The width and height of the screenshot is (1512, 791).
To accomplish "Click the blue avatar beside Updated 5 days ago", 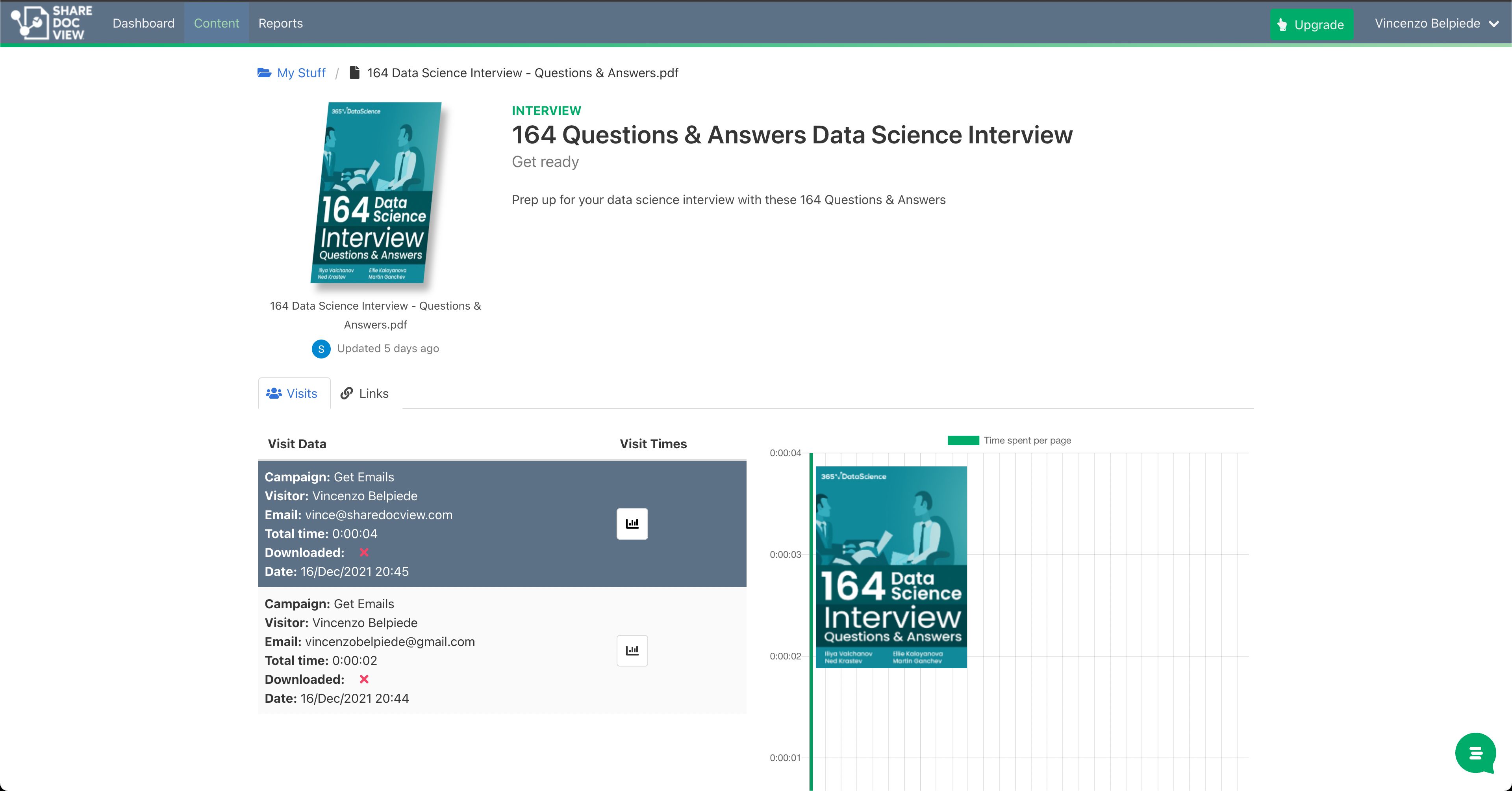I will 321,348.
